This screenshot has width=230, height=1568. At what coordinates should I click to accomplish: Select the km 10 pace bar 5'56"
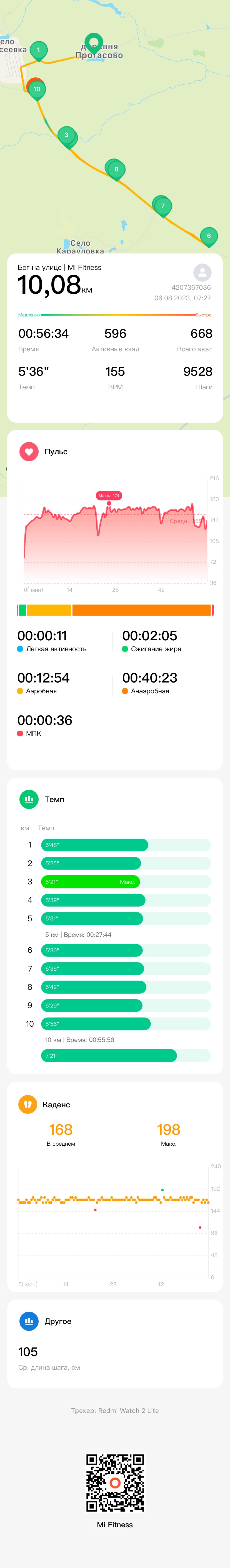96,1024
